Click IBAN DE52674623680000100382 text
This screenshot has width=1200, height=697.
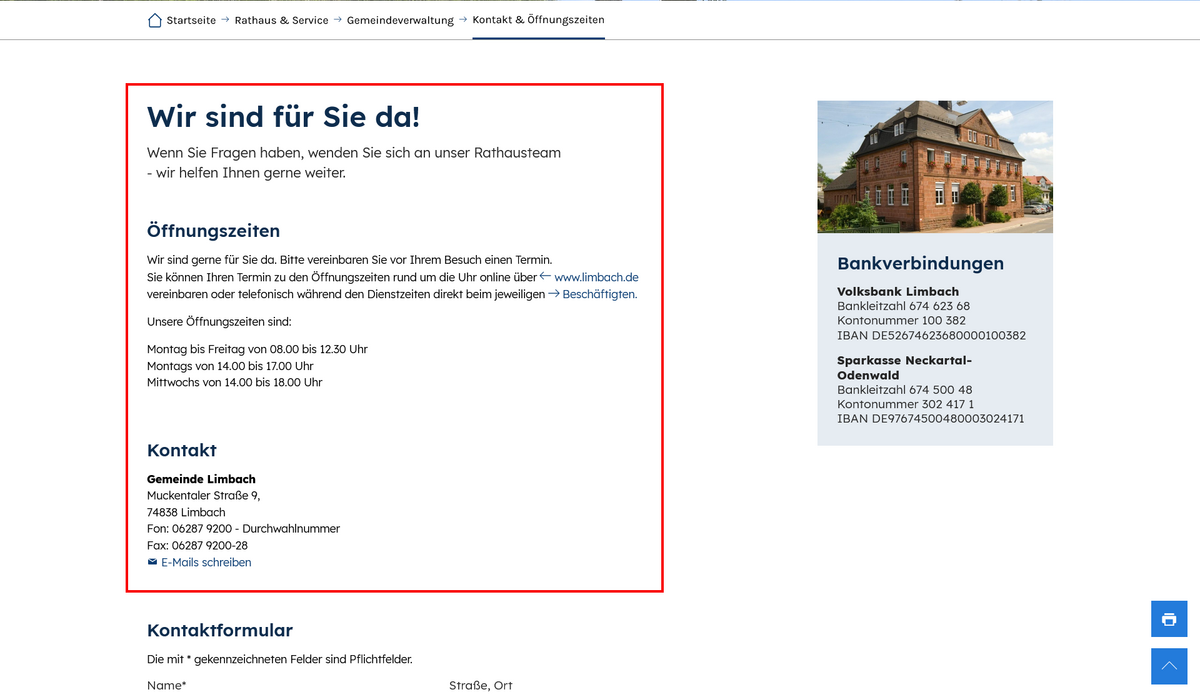[931, 335]
